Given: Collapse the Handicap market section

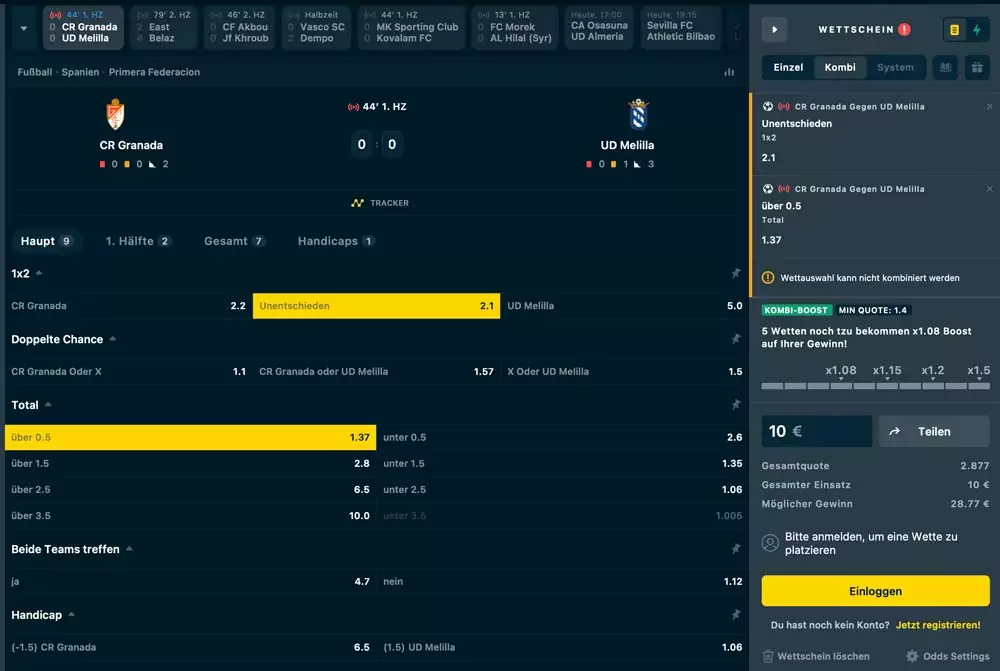Looking at the screenshot, I should 71,614.
